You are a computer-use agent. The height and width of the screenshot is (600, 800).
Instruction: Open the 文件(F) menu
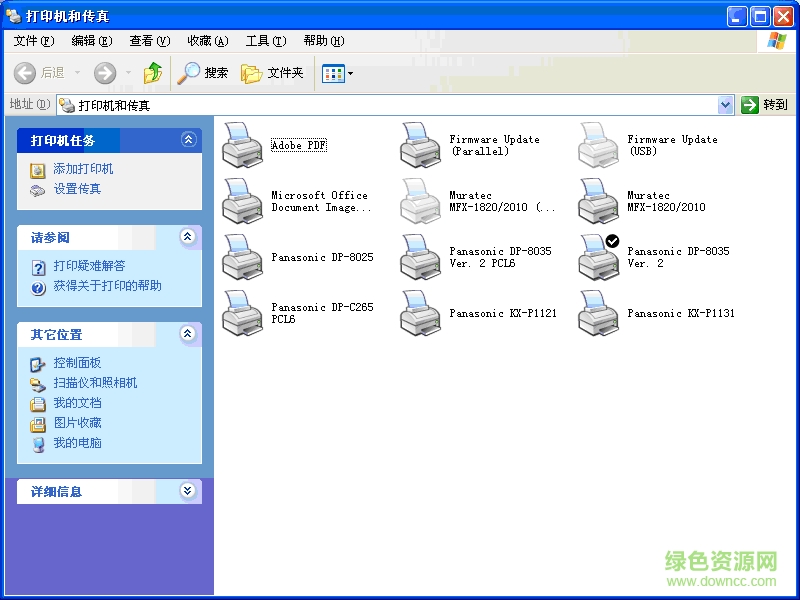point(33,41)
